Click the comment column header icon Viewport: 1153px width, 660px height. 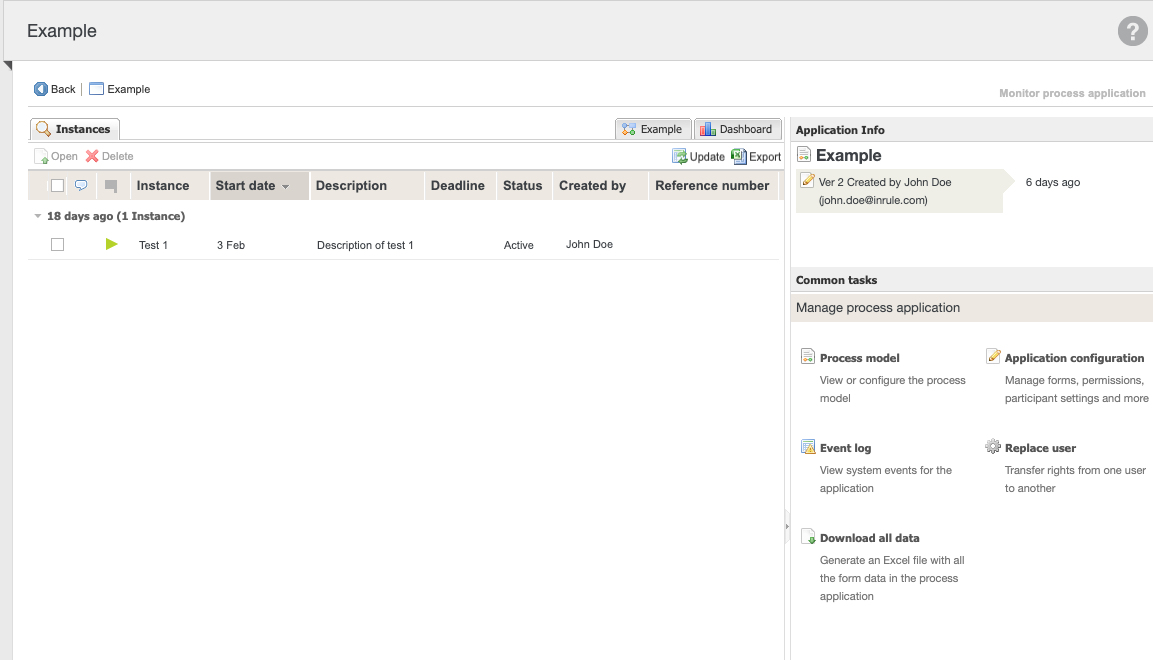[81, 185]
